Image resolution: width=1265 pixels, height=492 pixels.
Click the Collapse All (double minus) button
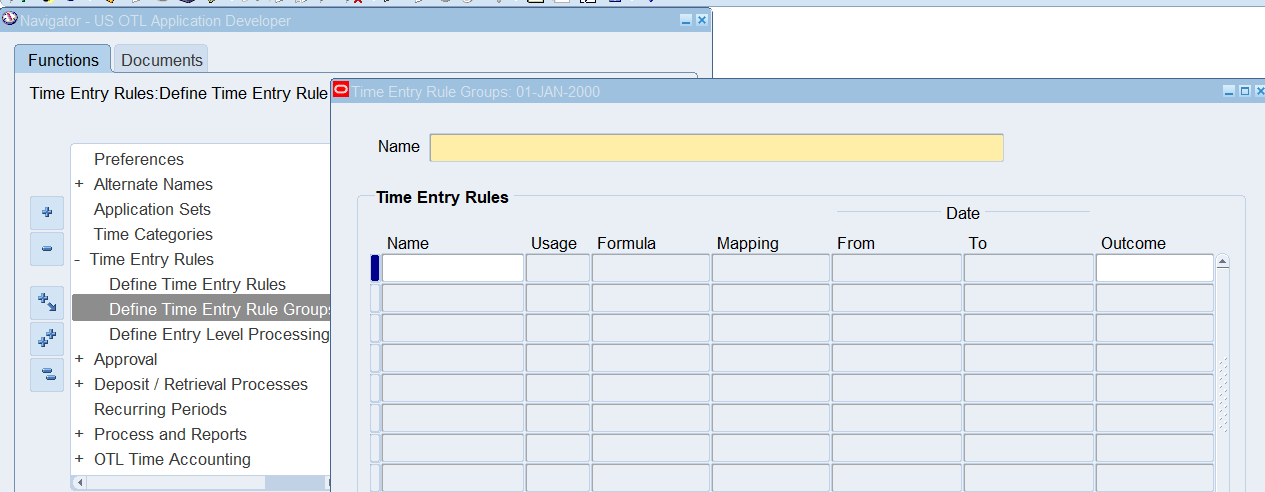tap(46, 375)
